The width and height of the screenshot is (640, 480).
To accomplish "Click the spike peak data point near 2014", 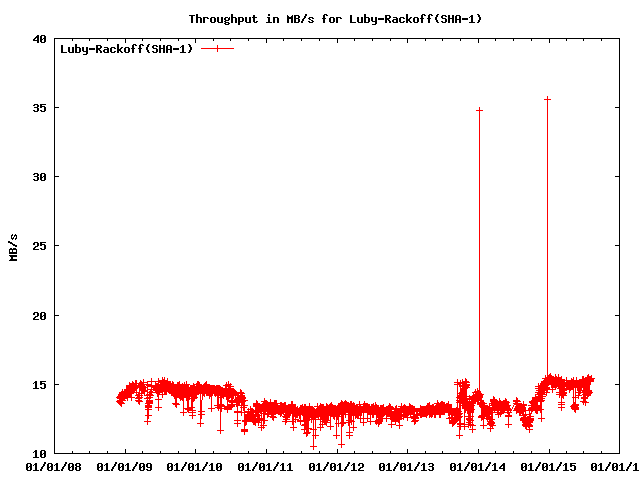I will [x=479, y=110].
